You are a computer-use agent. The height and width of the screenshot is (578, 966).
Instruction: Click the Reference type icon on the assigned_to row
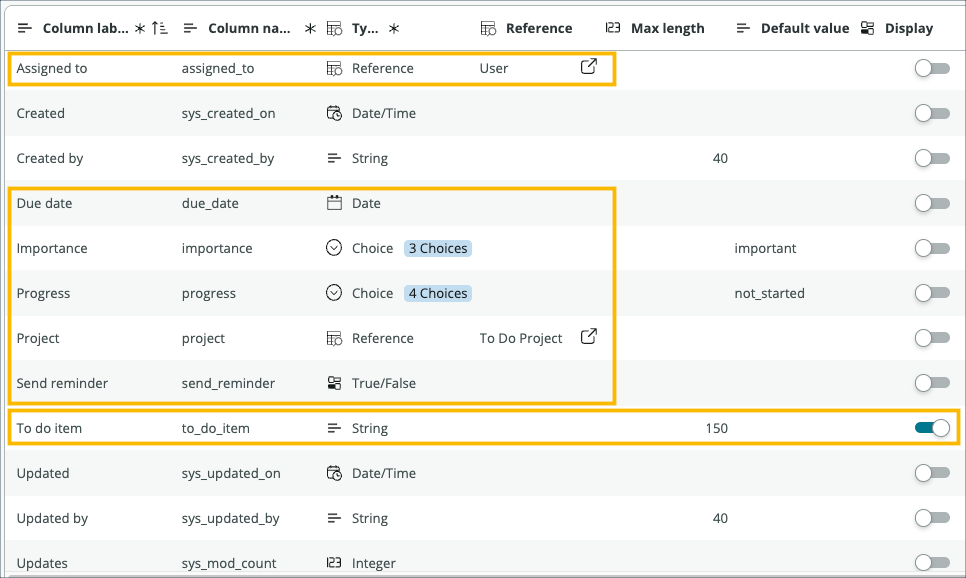(335, 68)
